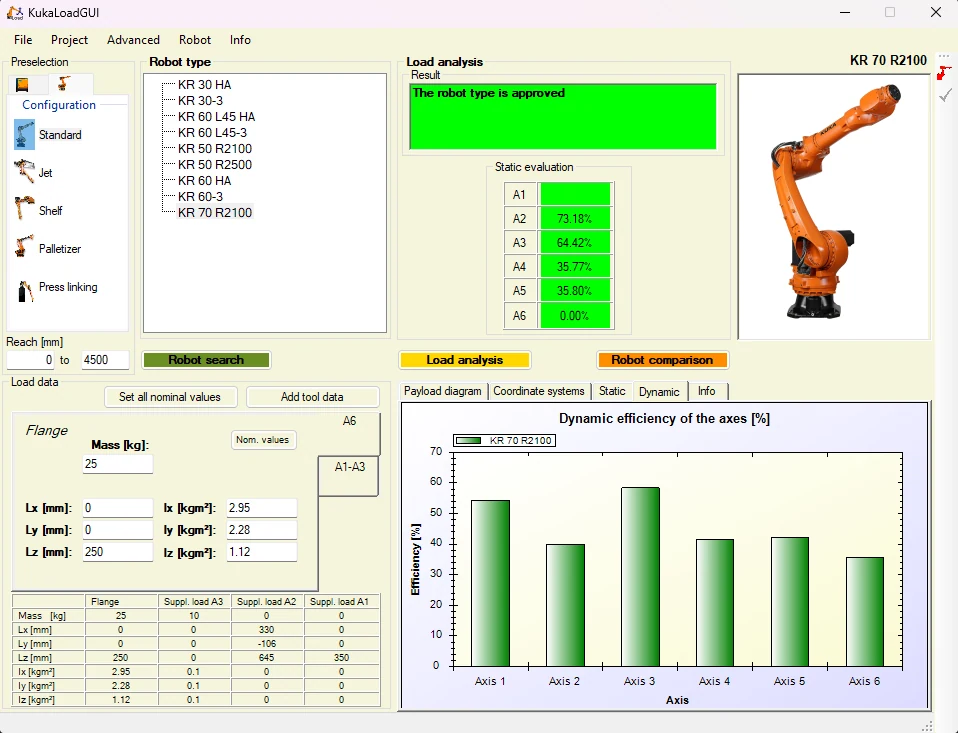958x733 pixels.
Task: Click the Reach minimum field
Action: tap(31, 360)
